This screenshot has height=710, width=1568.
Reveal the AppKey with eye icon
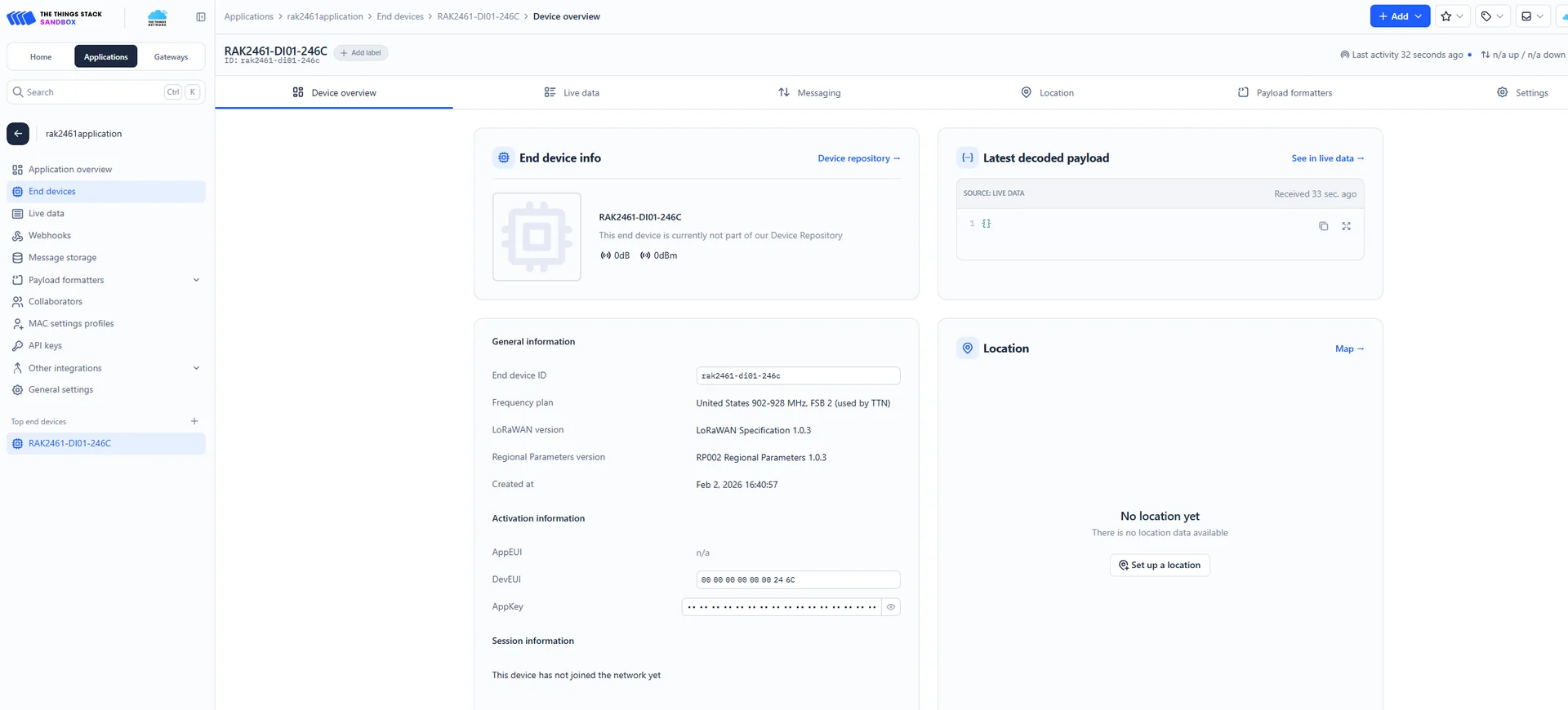click(891, 607)
